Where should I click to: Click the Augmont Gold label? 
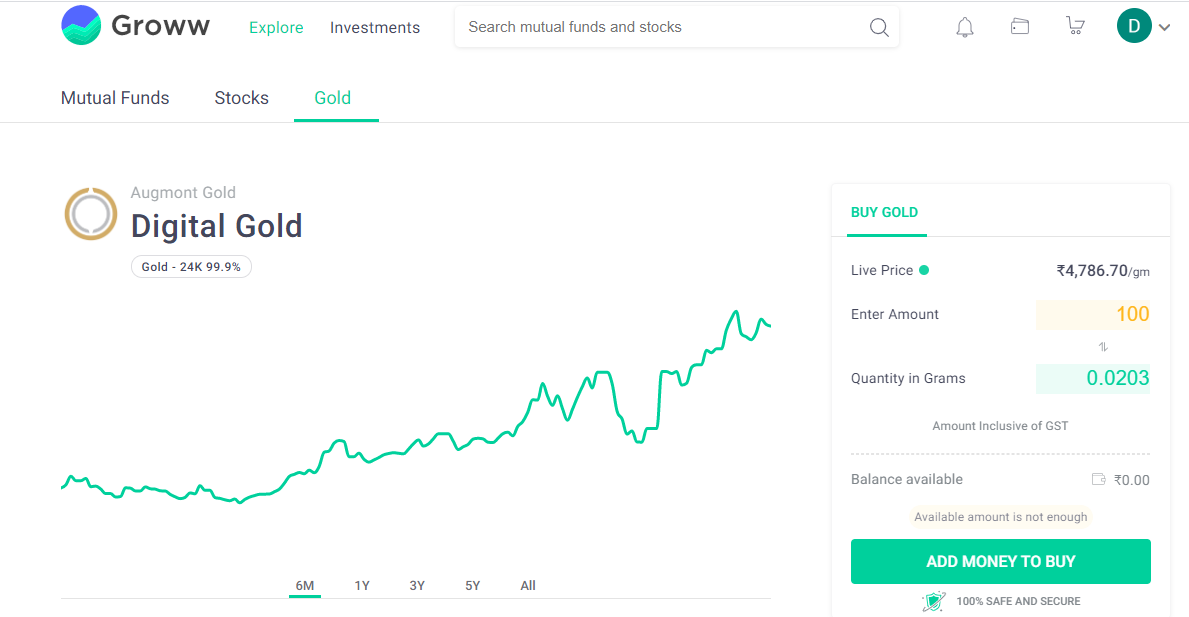click(x=183, y=193)
